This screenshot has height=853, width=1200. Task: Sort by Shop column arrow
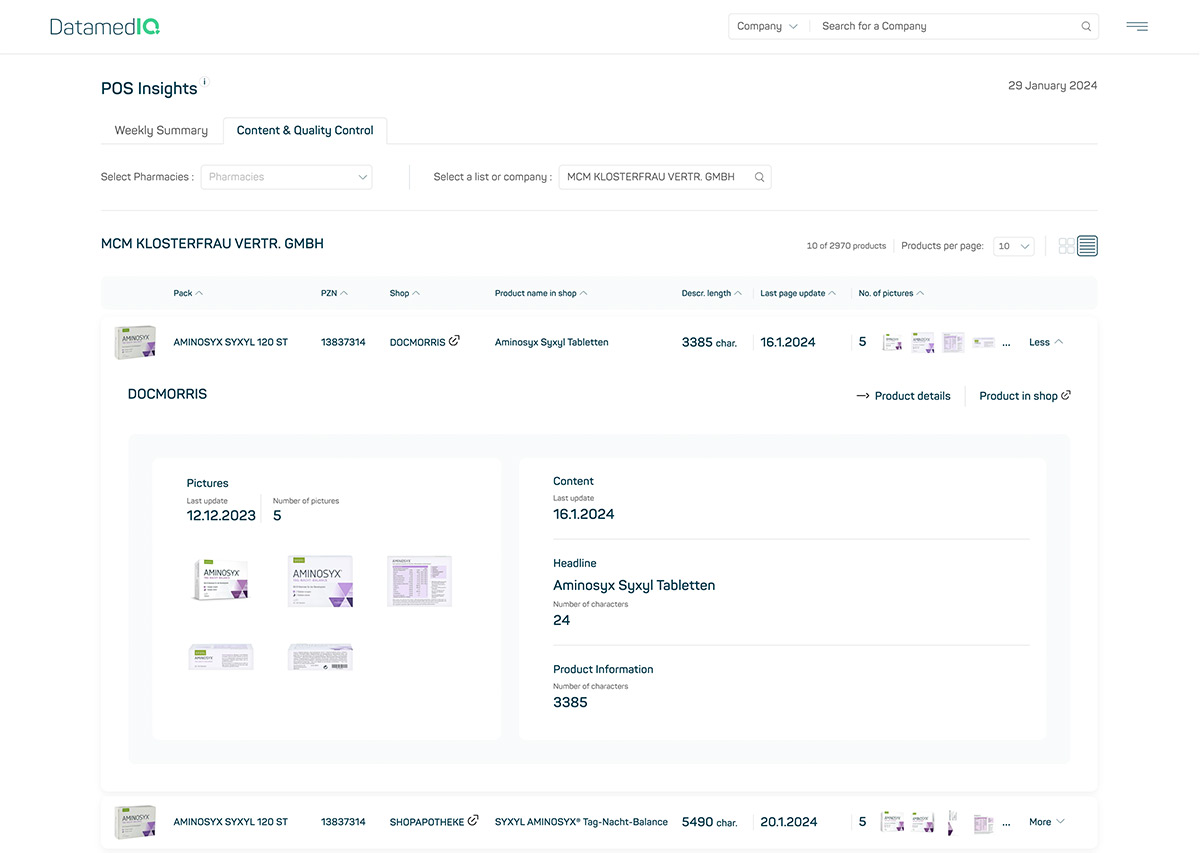416,293
